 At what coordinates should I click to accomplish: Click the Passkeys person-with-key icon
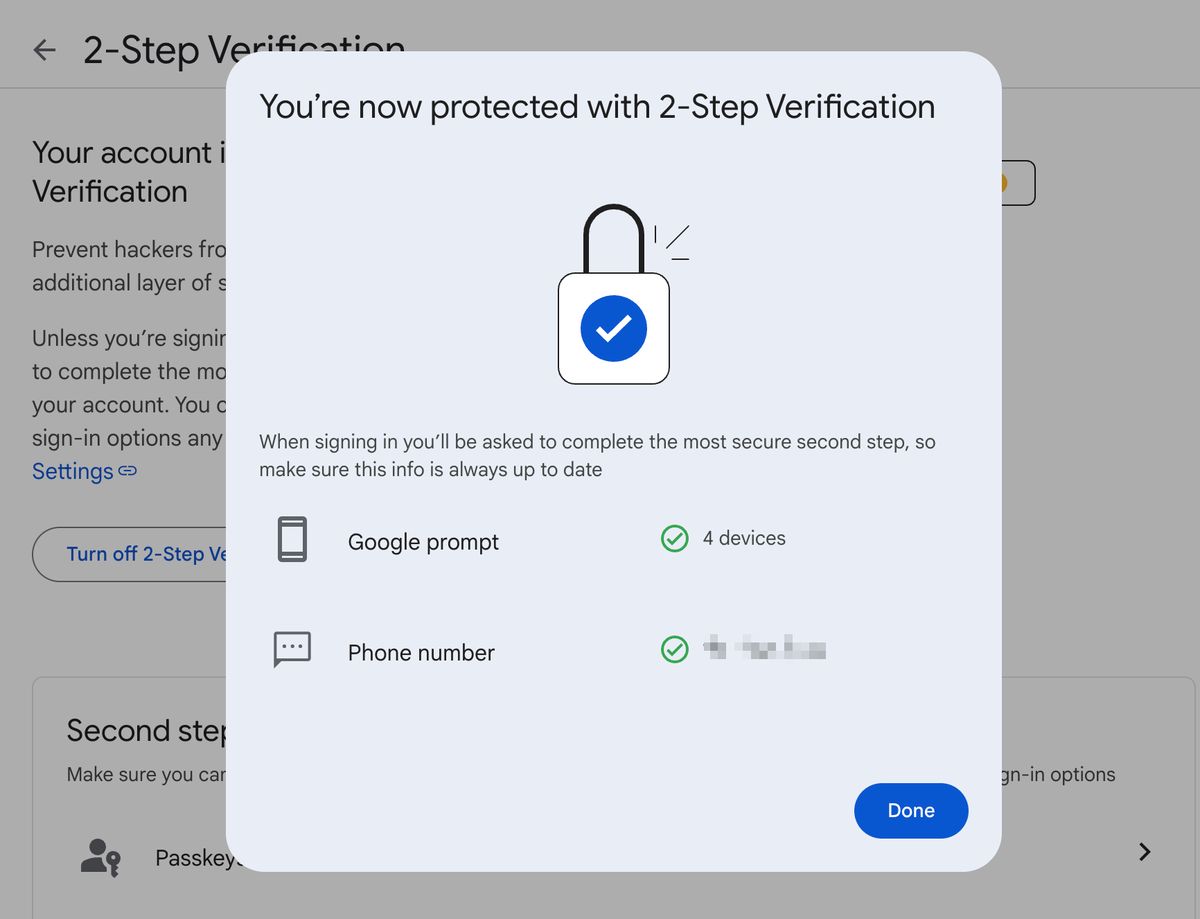(x=100, y=857)
